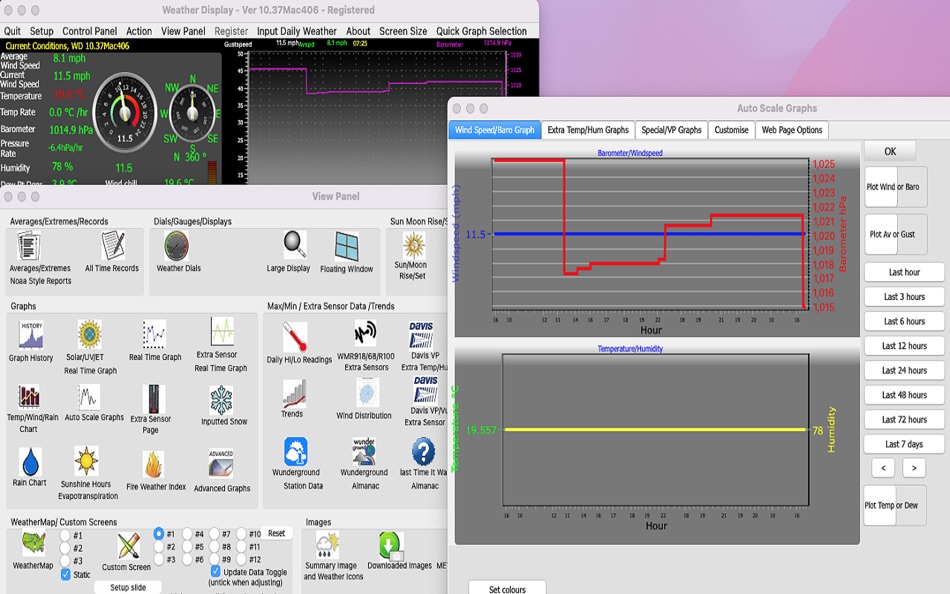Open the Floating Window icon
Image resolution: width=950 pixels, height=594 pixels.
(347, 247)
